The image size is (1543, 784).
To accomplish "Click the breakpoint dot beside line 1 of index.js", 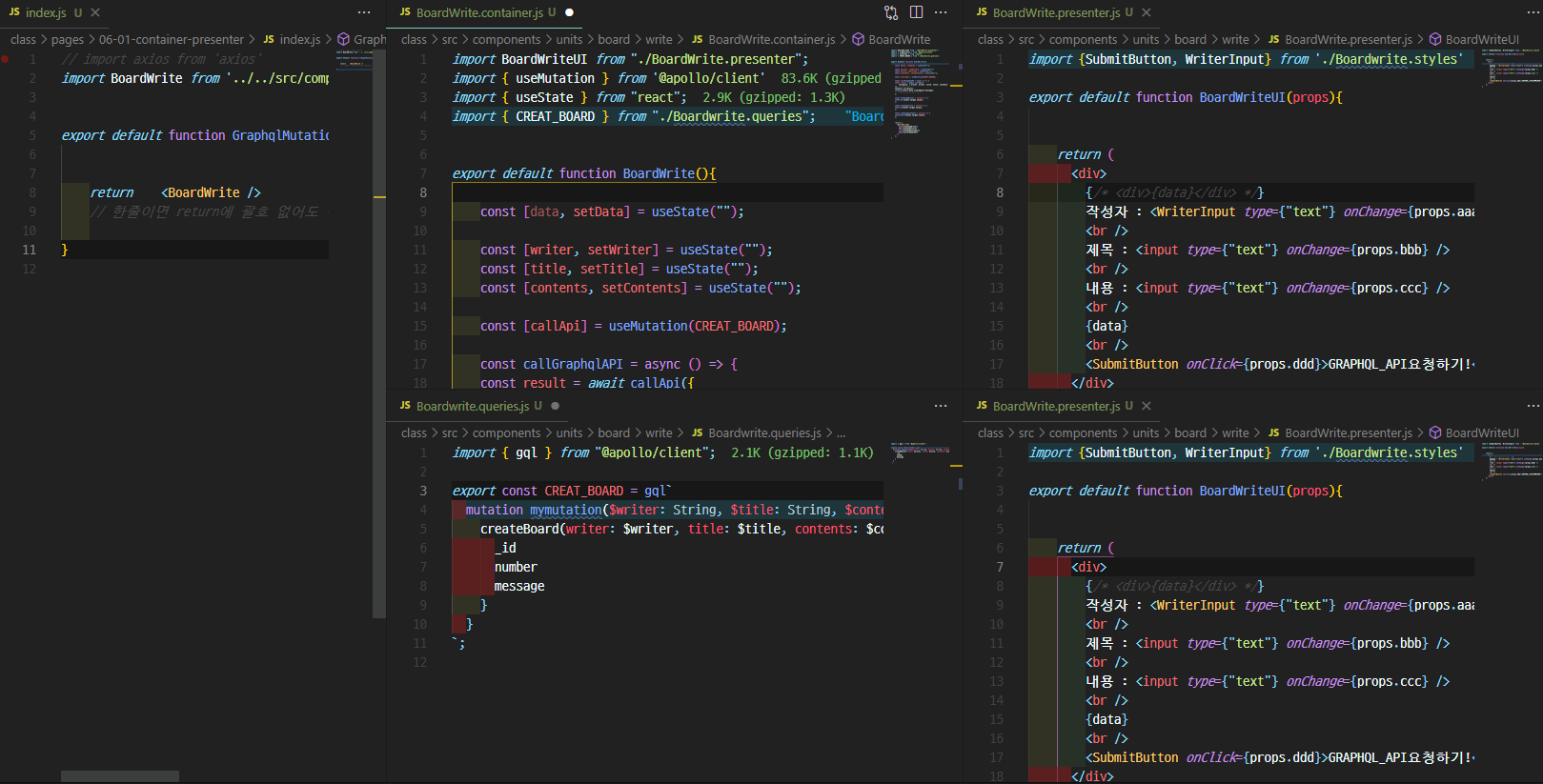I will 6,59.
